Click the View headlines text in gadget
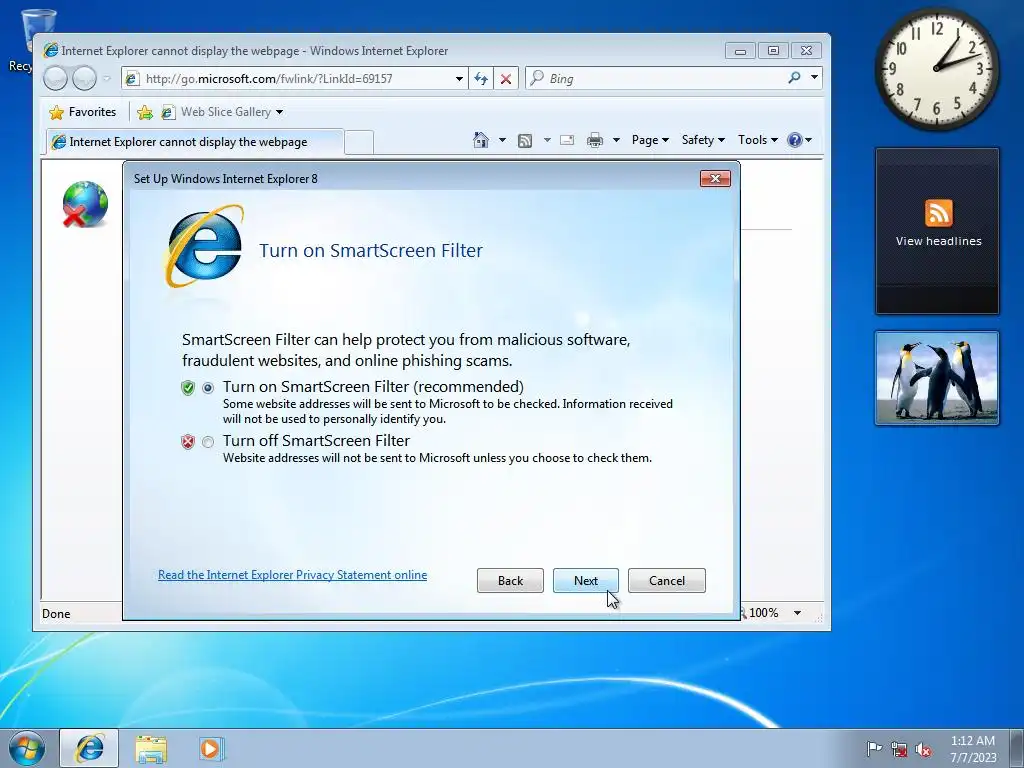This screenshot has height=768, width=1024. (x=938, y=241)
